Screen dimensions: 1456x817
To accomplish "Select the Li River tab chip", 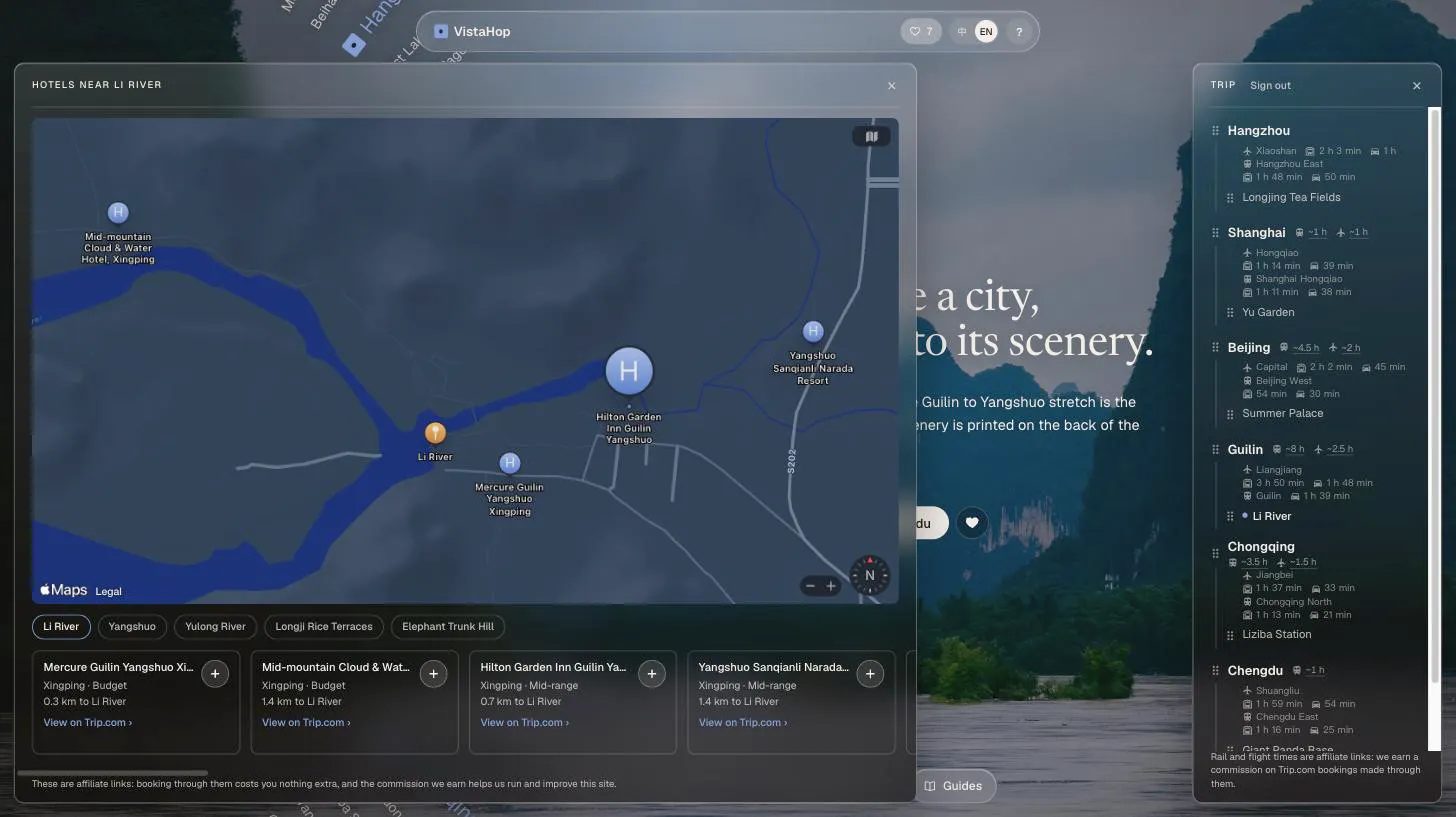I will (61, 627).
